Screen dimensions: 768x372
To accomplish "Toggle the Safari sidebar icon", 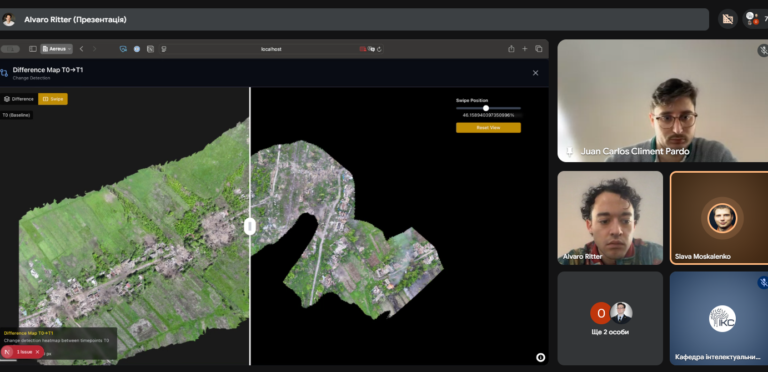I will coord(33,49).
